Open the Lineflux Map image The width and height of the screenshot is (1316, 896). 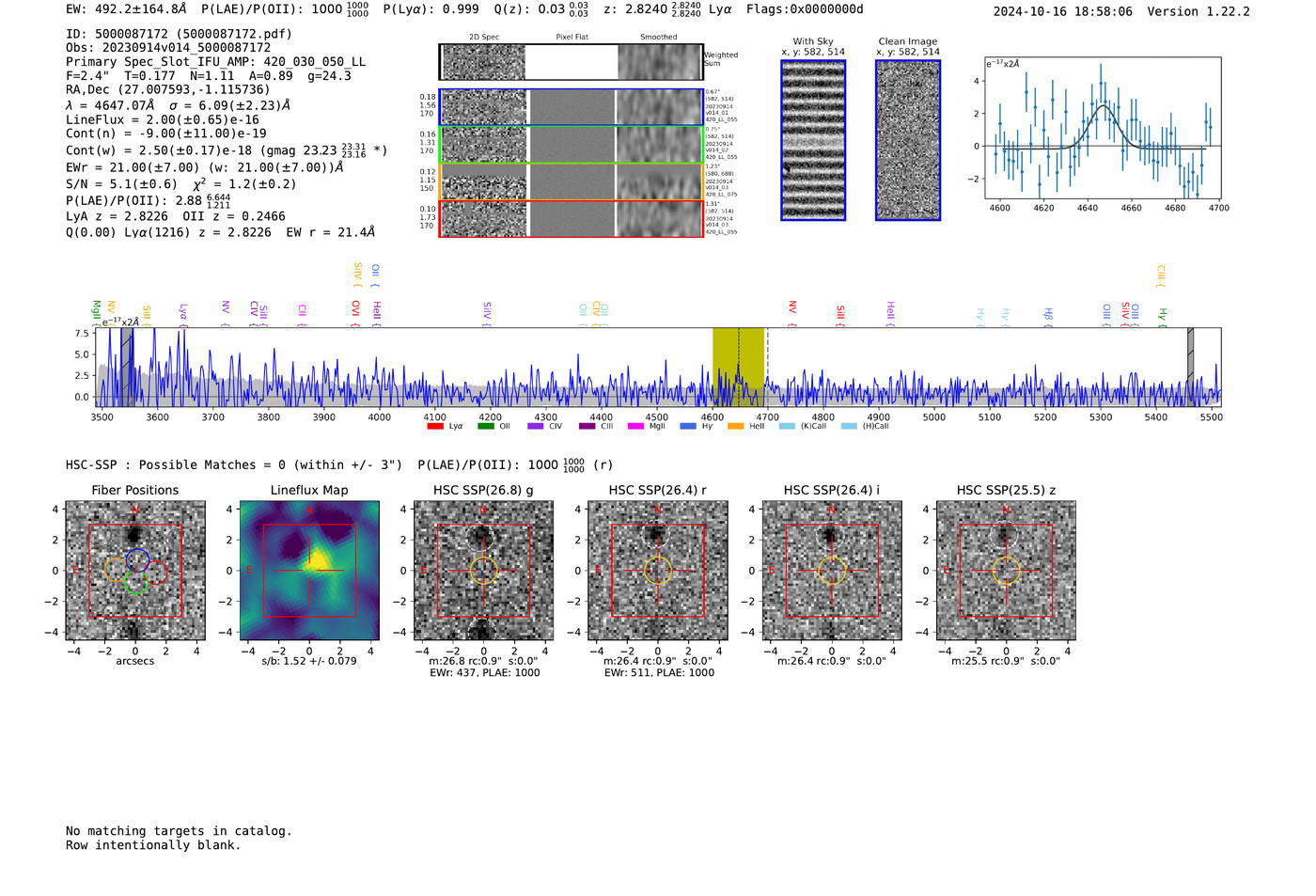click(x=309, y=571)
